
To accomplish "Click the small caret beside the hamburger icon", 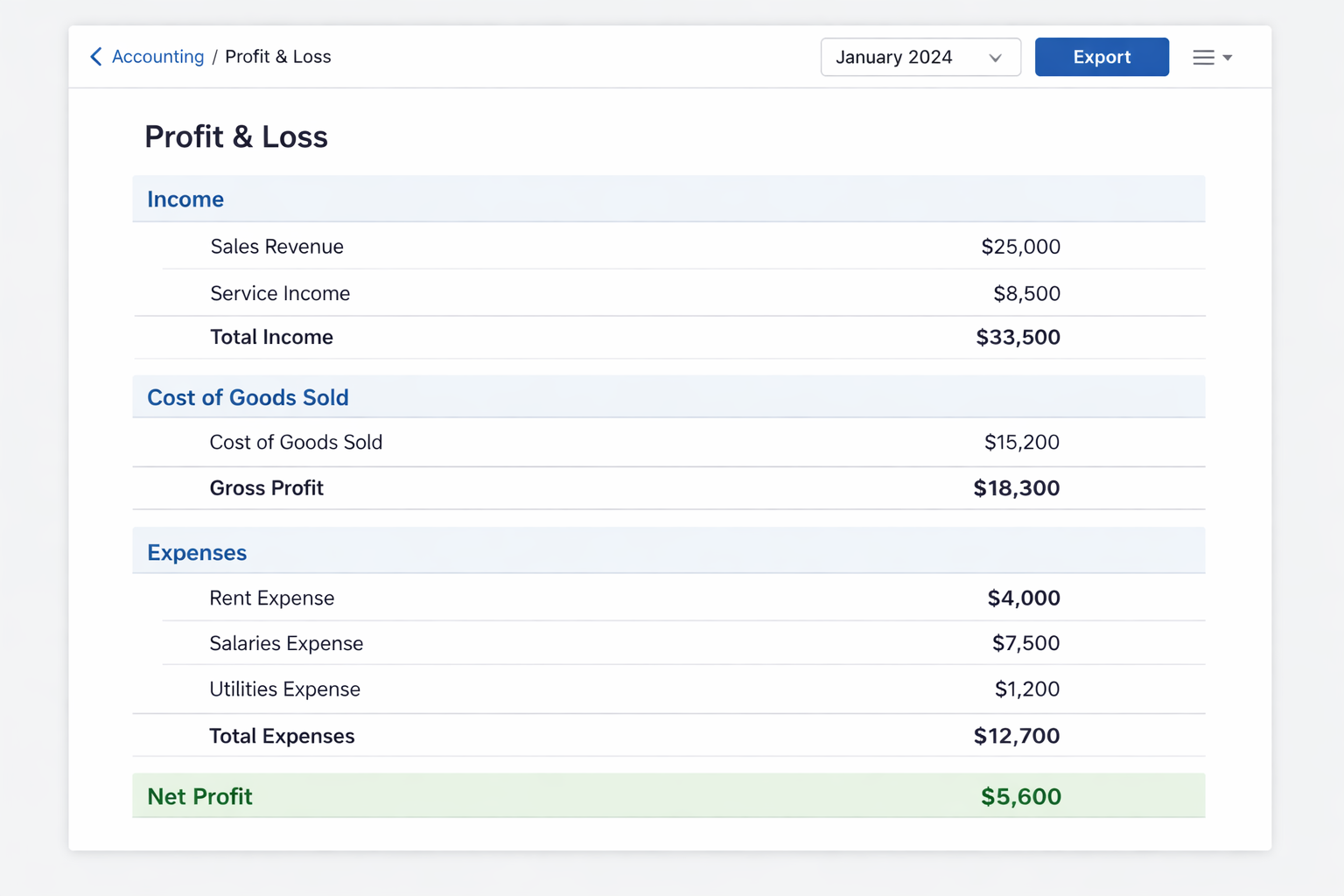I will tap(1228, 58).
